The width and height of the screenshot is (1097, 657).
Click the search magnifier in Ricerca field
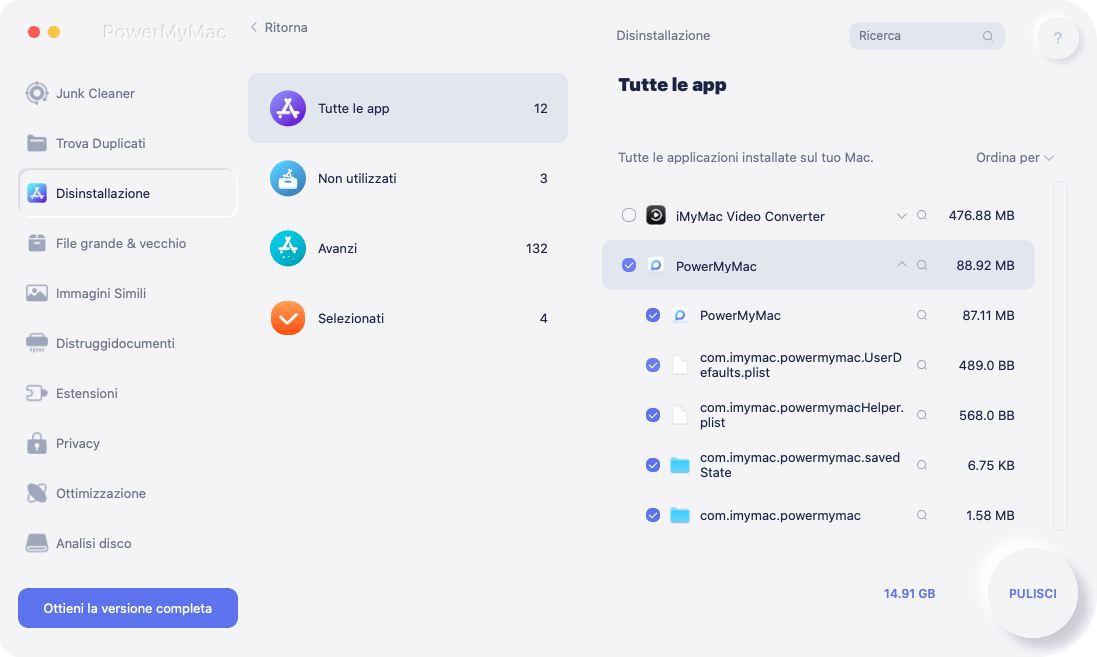(988, 36)
